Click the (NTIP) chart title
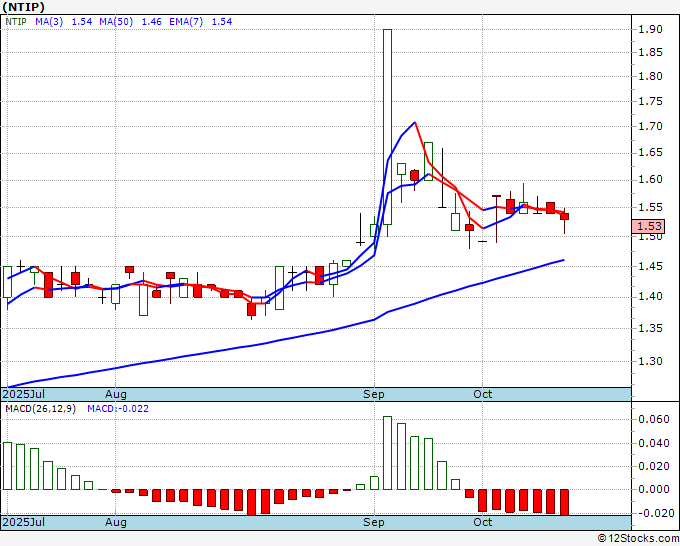The height and width of the screenshot is (546, 680). (23, 7)
